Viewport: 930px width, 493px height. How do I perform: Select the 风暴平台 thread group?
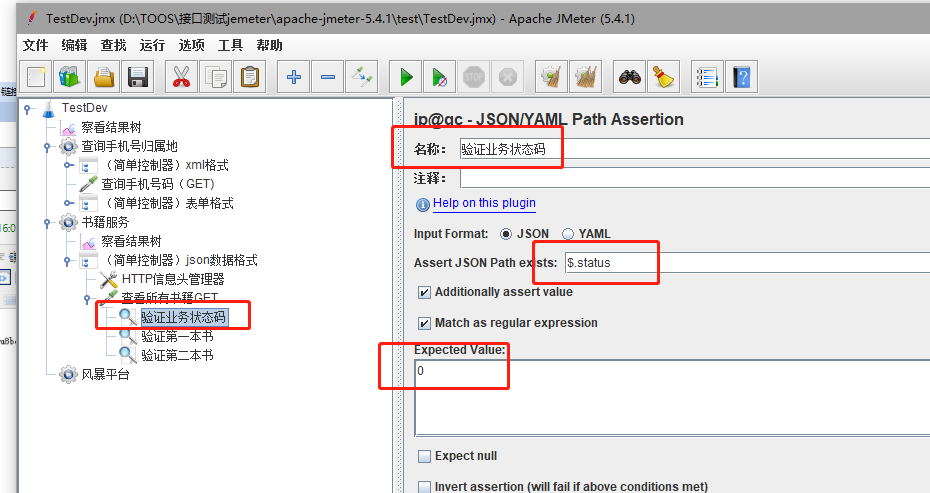(x=106, y=374)
